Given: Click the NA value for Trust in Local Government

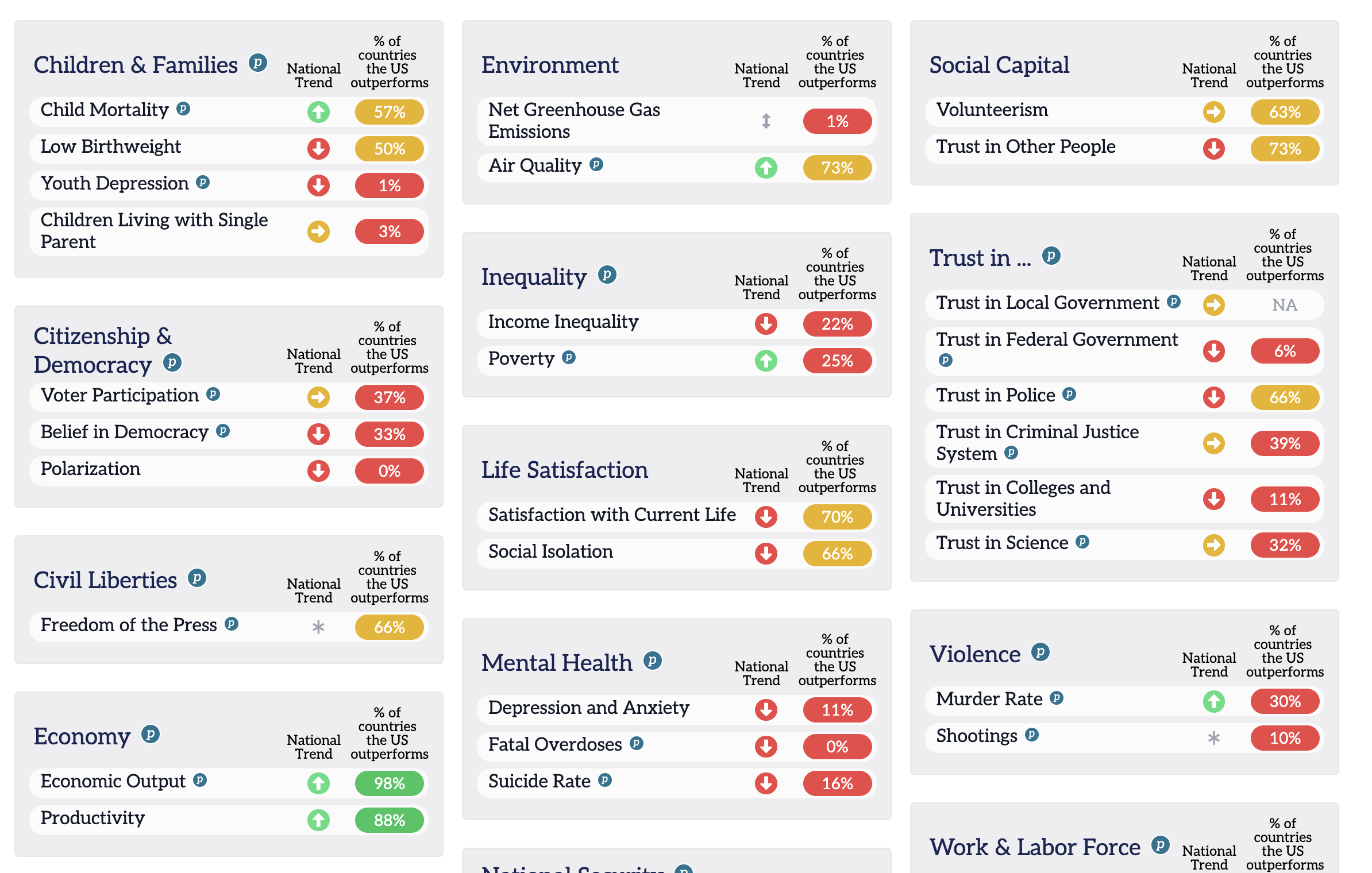Looking at the screenshot, I should (x=1285, y=305).
